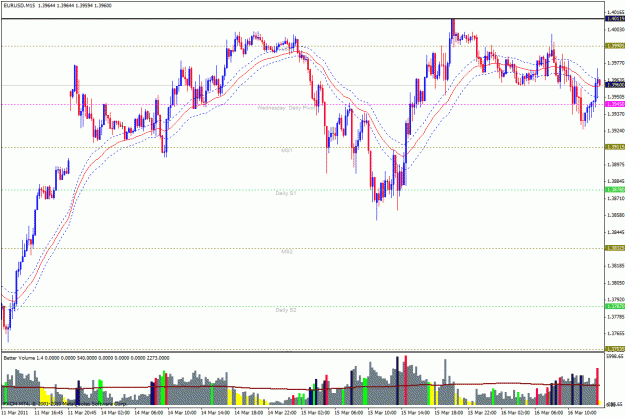Click the olive MS2 price tag

(x=615, y=248)
